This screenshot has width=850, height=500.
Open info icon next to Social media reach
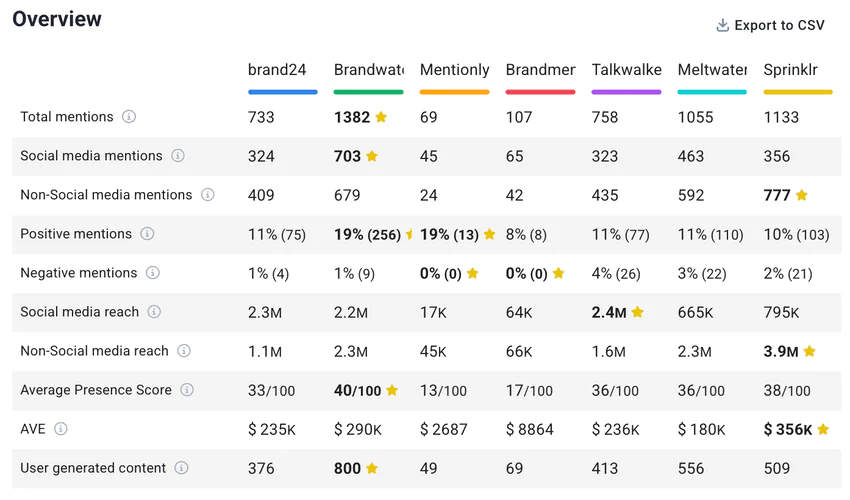154,312
